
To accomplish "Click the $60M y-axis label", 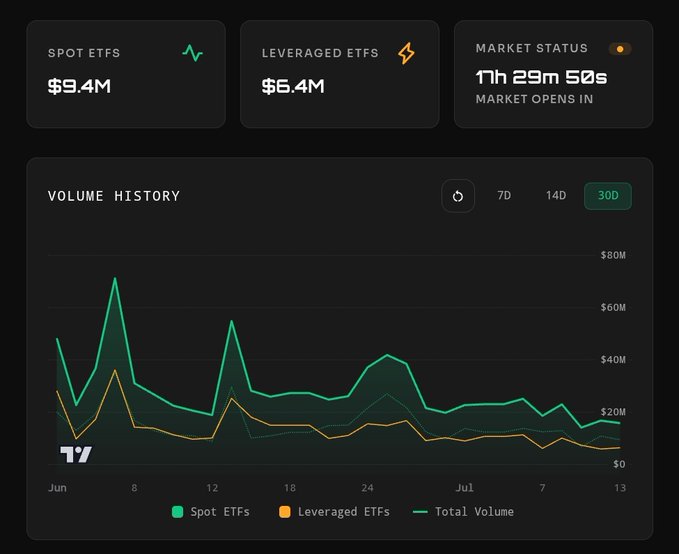I will [613, 308].
